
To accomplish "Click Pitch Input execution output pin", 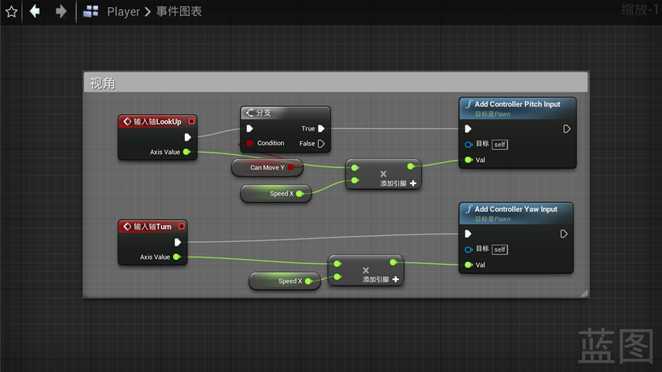I will (x=567, y=129).
